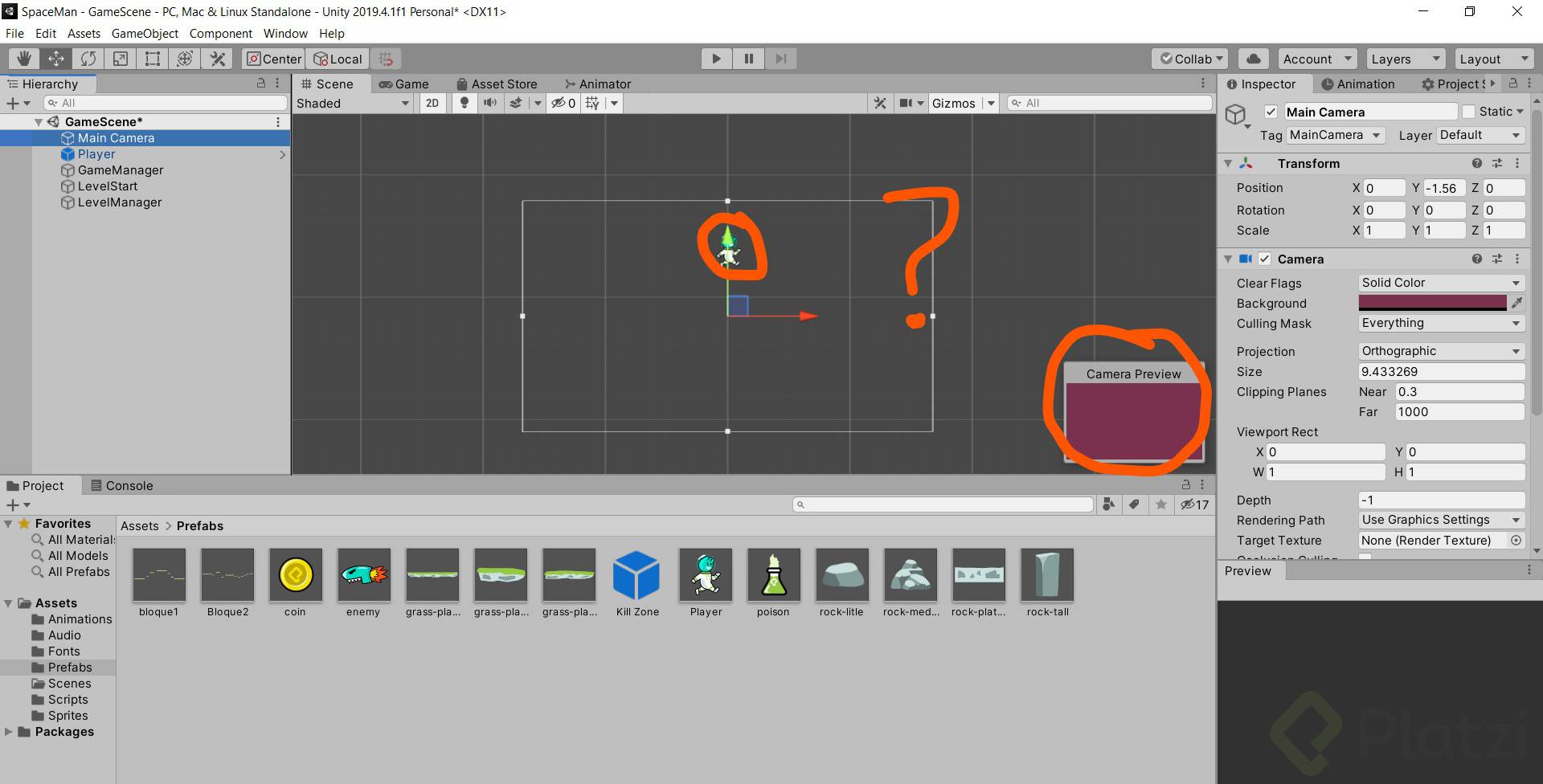Pick background color with eyedropper
This screenshot has width=1543, height=784.
[x=1516, y=303]
